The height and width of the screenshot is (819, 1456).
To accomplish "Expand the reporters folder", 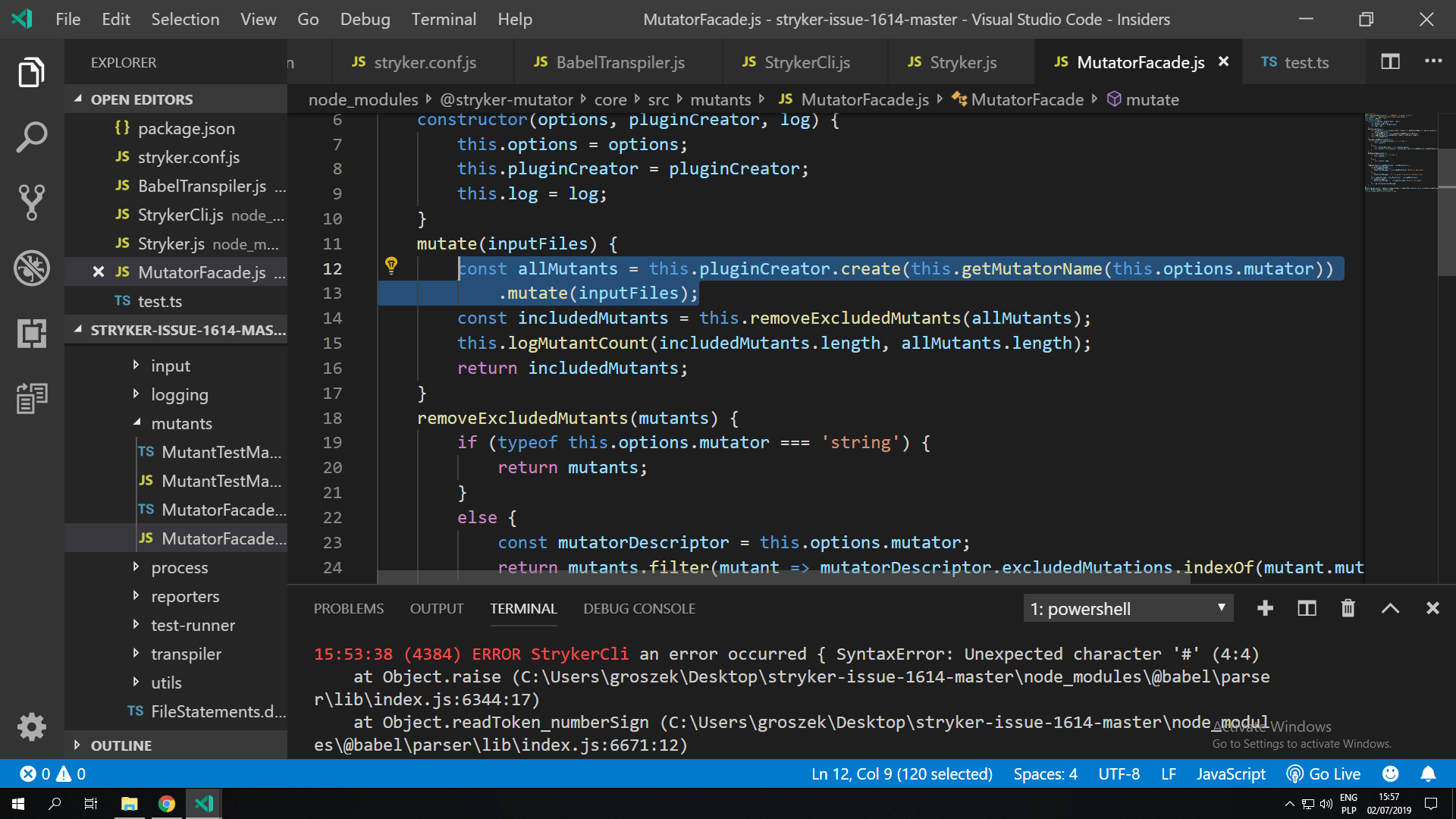I will click(x=184, y=596).
